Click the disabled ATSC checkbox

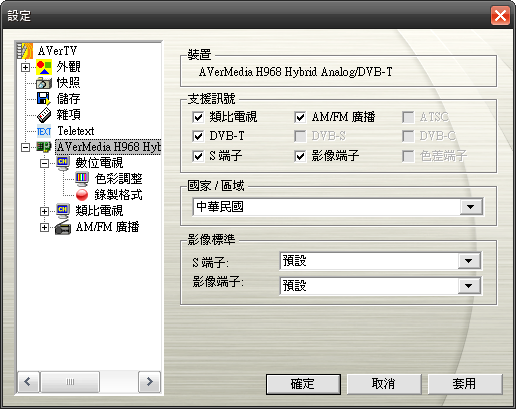point(408,117)
